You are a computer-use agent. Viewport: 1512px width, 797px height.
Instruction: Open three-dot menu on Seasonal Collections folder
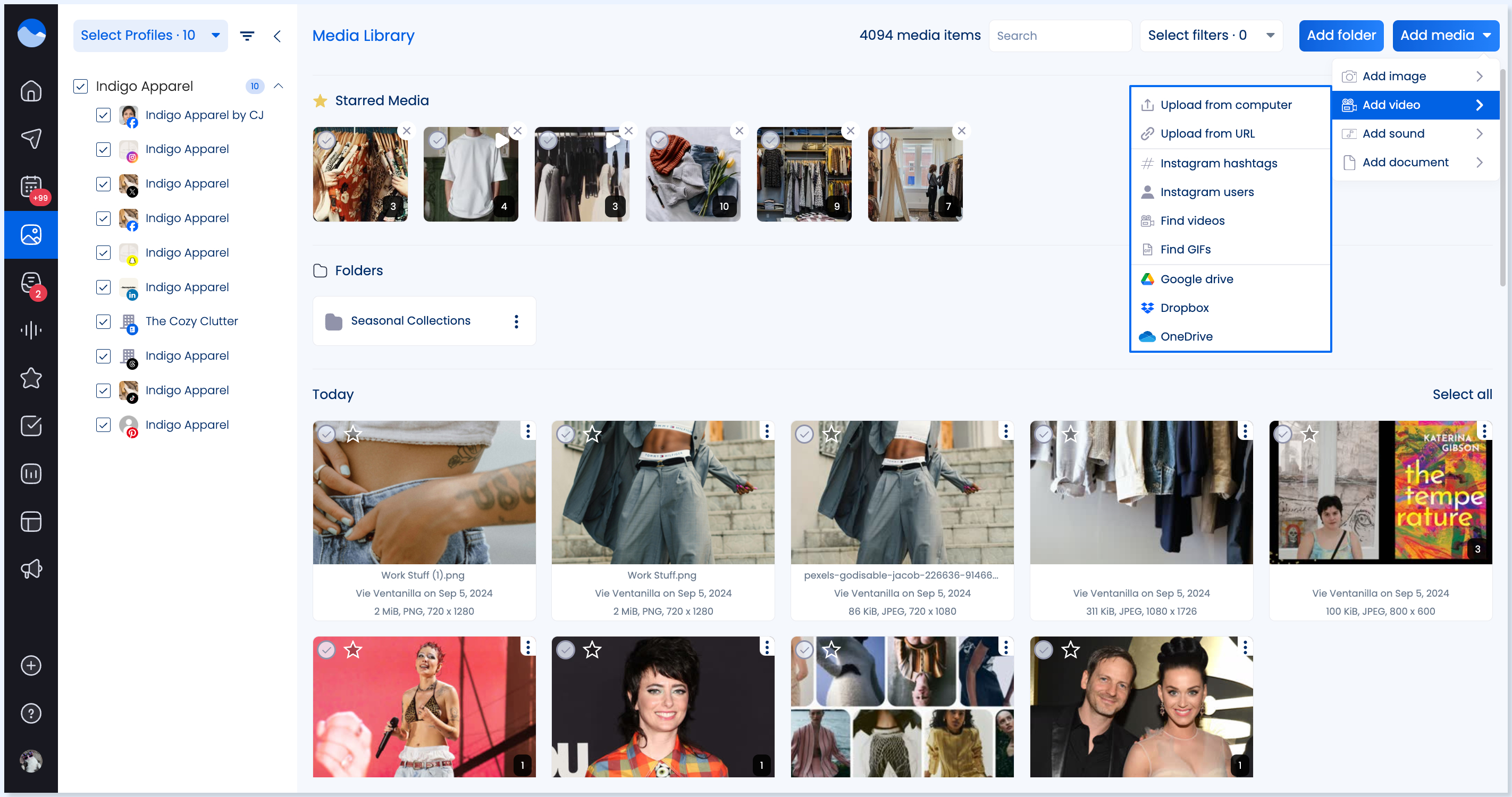(x=517, y=321)
